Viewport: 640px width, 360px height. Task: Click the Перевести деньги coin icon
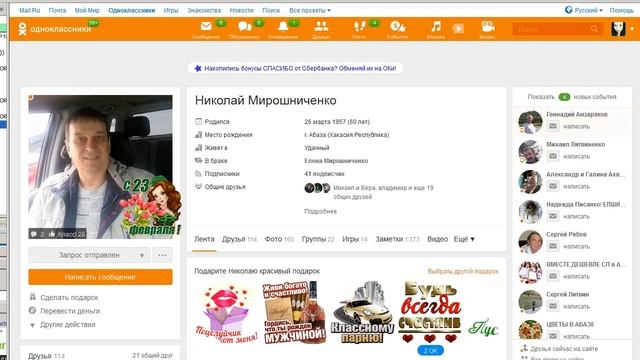pyautogui.click(x=33, y=311)
